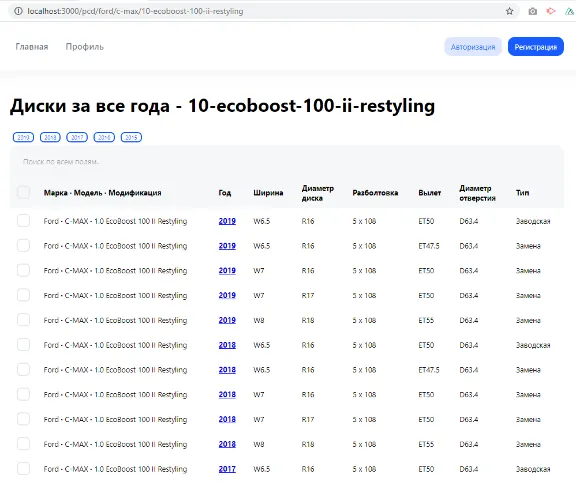Select the 2015 year chip

(131, 137)
